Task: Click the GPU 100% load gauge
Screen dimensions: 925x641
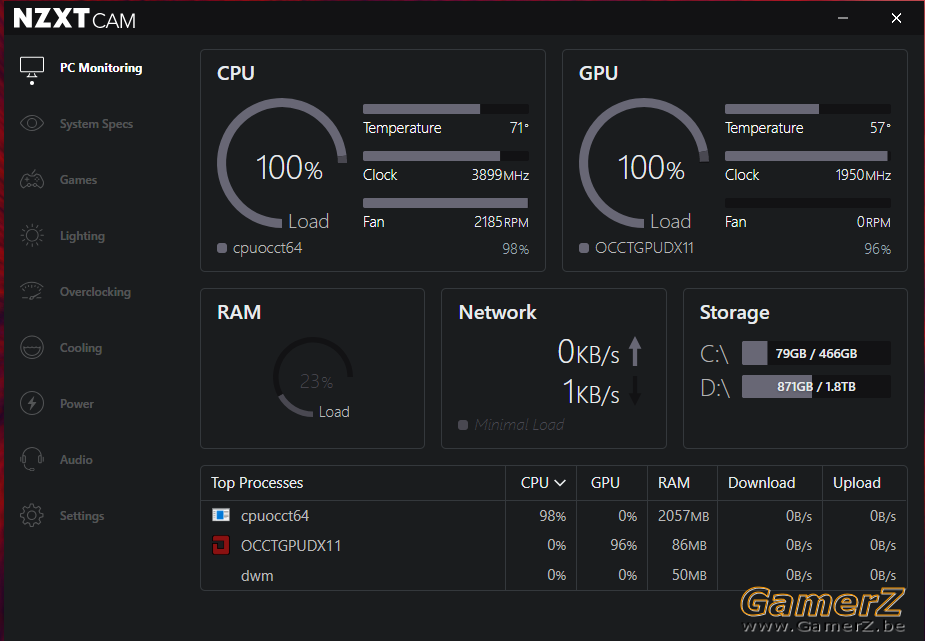Action: 644,163
